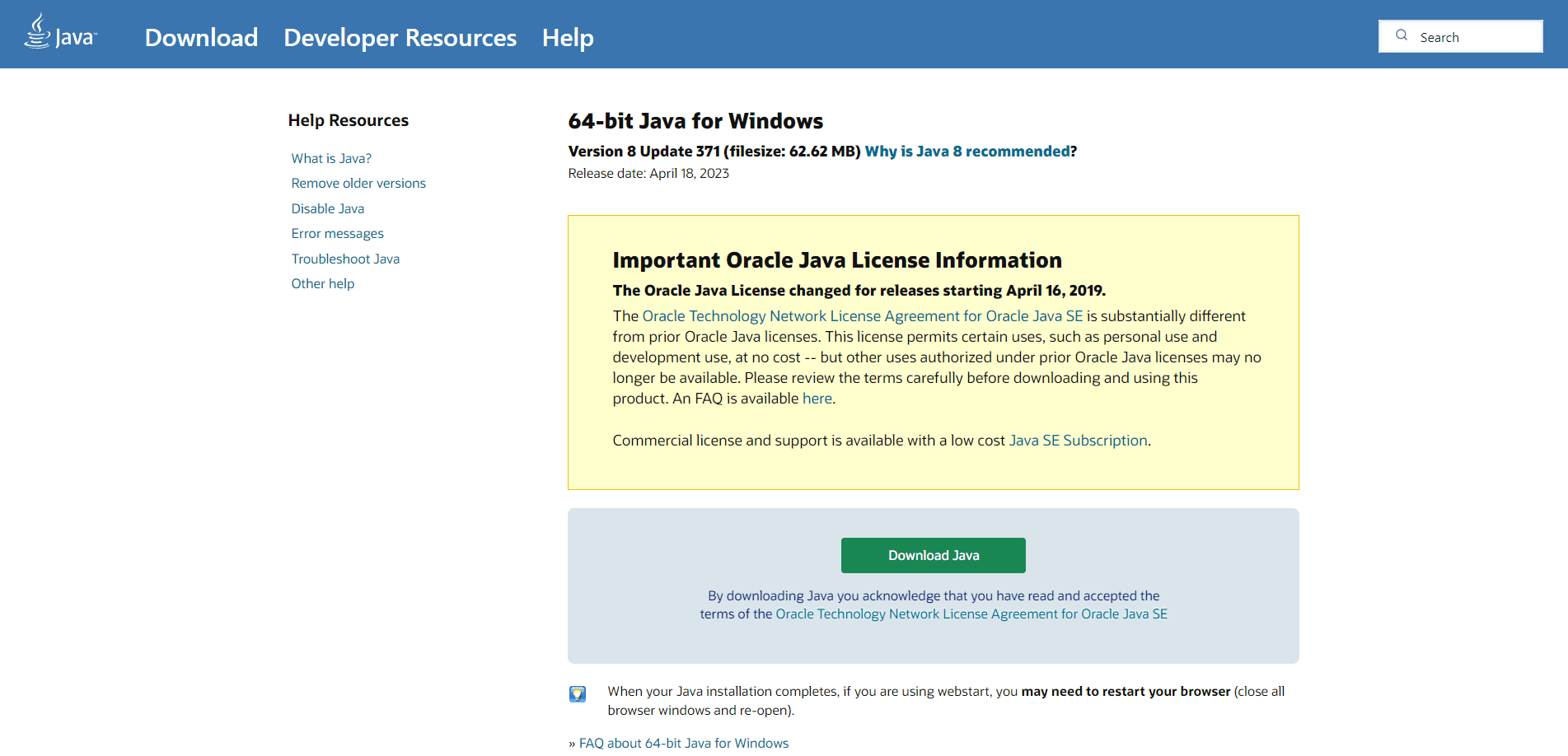Open the Download menu in the header
Image resolution: width=1568 pixels, height=756 pixels.
(x=201, y=37)
